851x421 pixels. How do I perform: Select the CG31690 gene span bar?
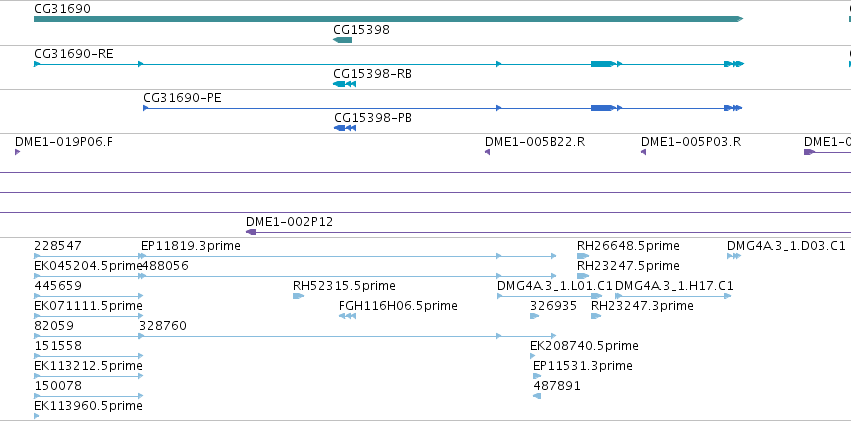[388, 19]
